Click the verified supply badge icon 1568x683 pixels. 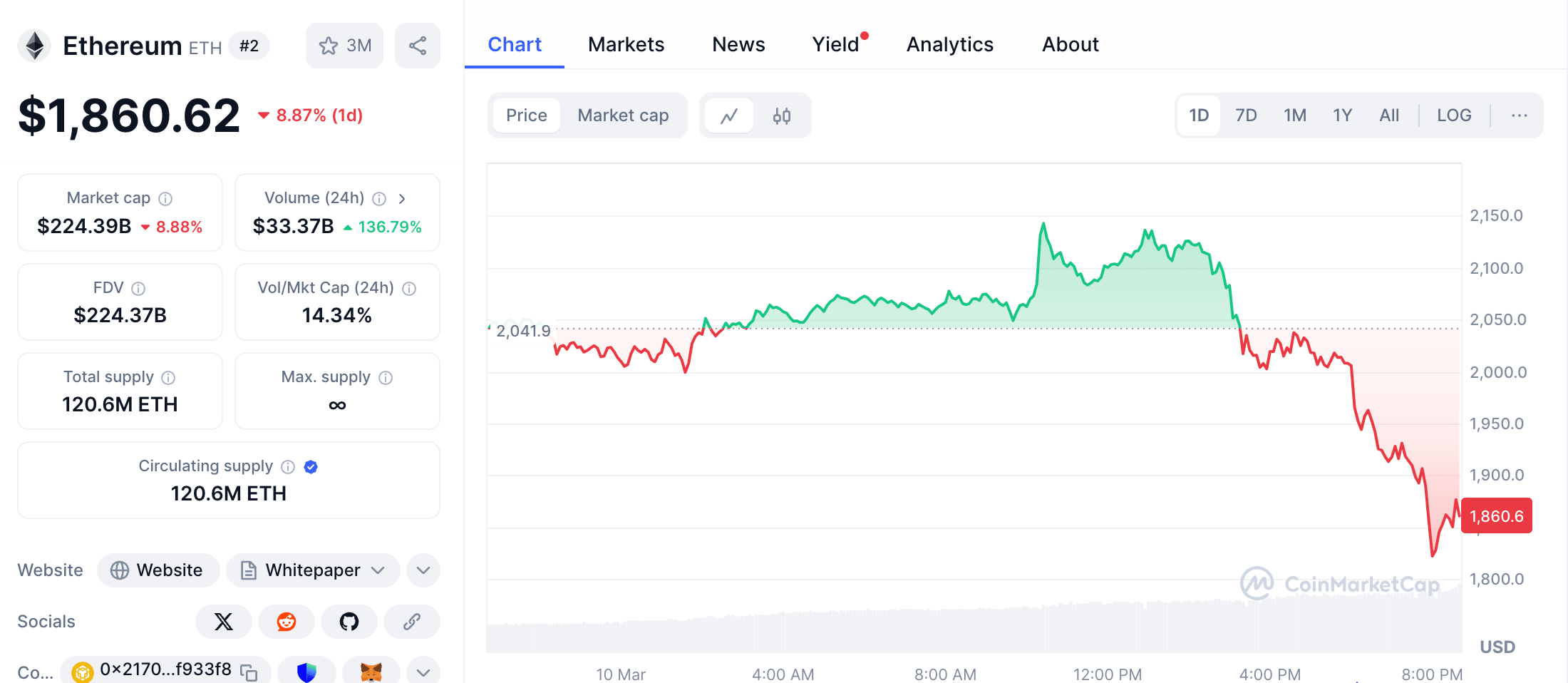pyautogui.click(x=311, y=467)
